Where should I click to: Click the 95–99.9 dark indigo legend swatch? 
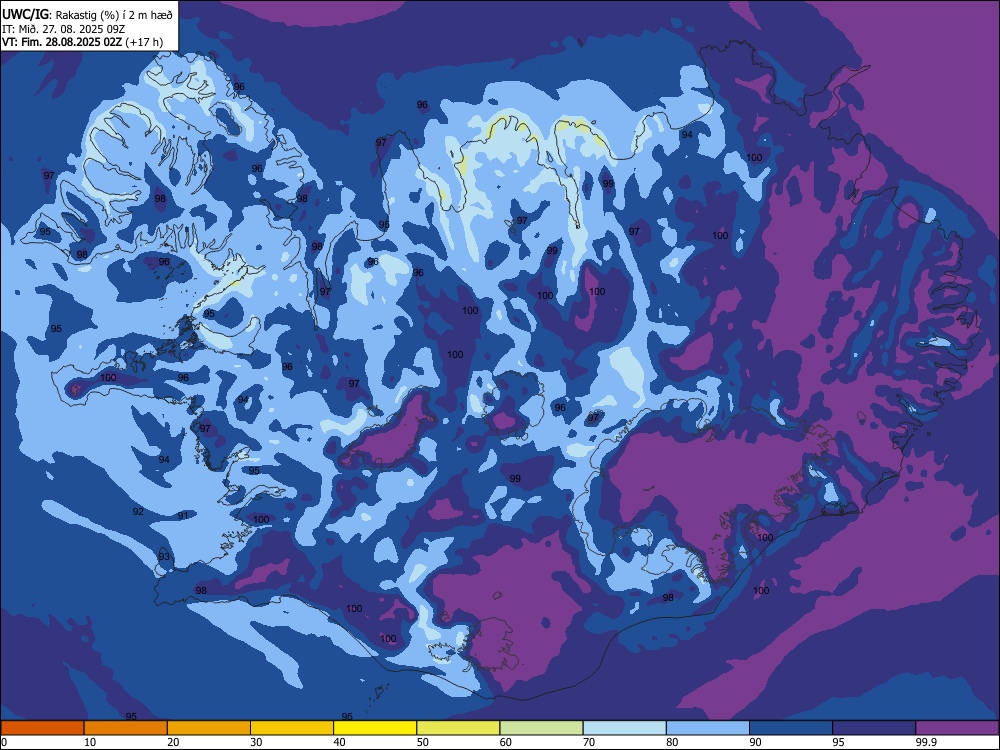coord(874,728)
